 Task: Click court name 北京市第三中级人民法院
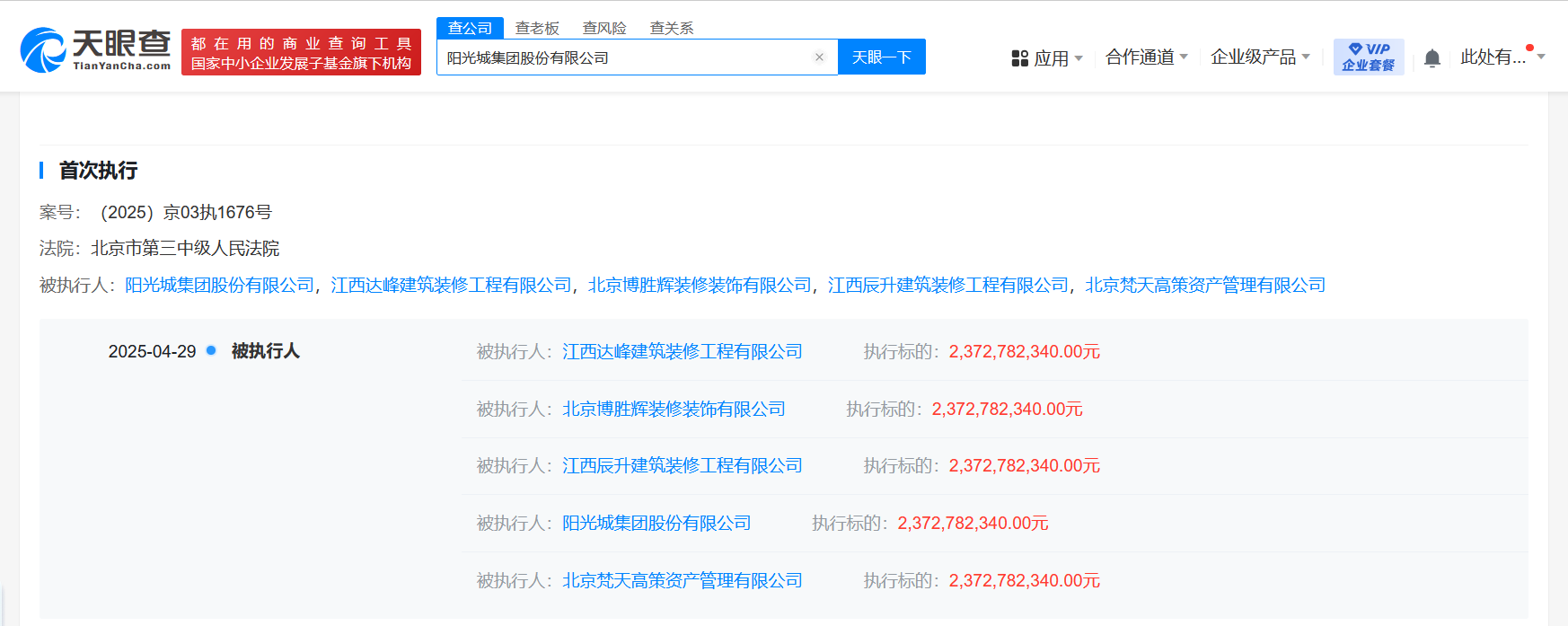185,248
